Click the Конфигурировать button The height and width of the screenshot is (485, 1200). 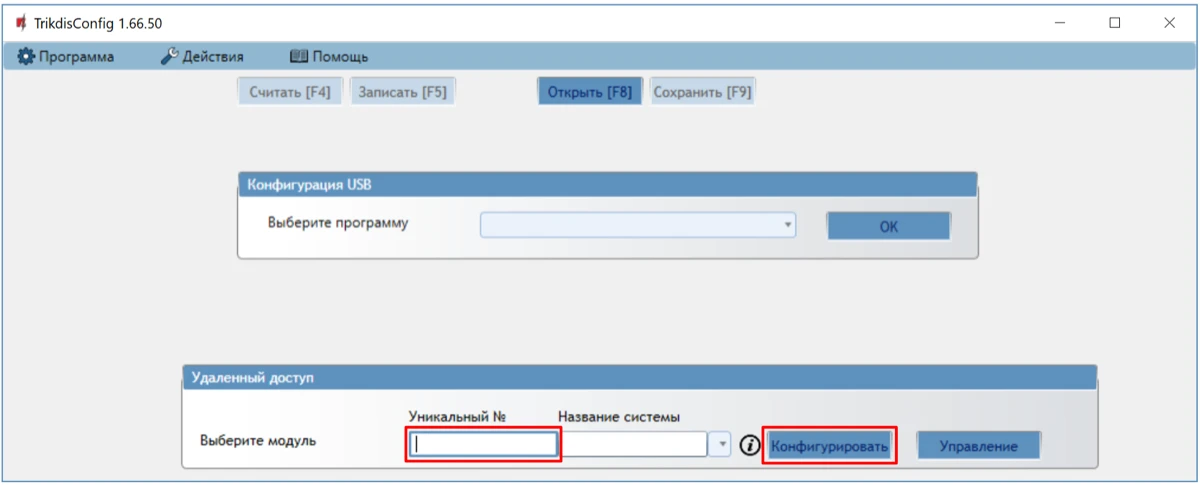tap(829, 446)
